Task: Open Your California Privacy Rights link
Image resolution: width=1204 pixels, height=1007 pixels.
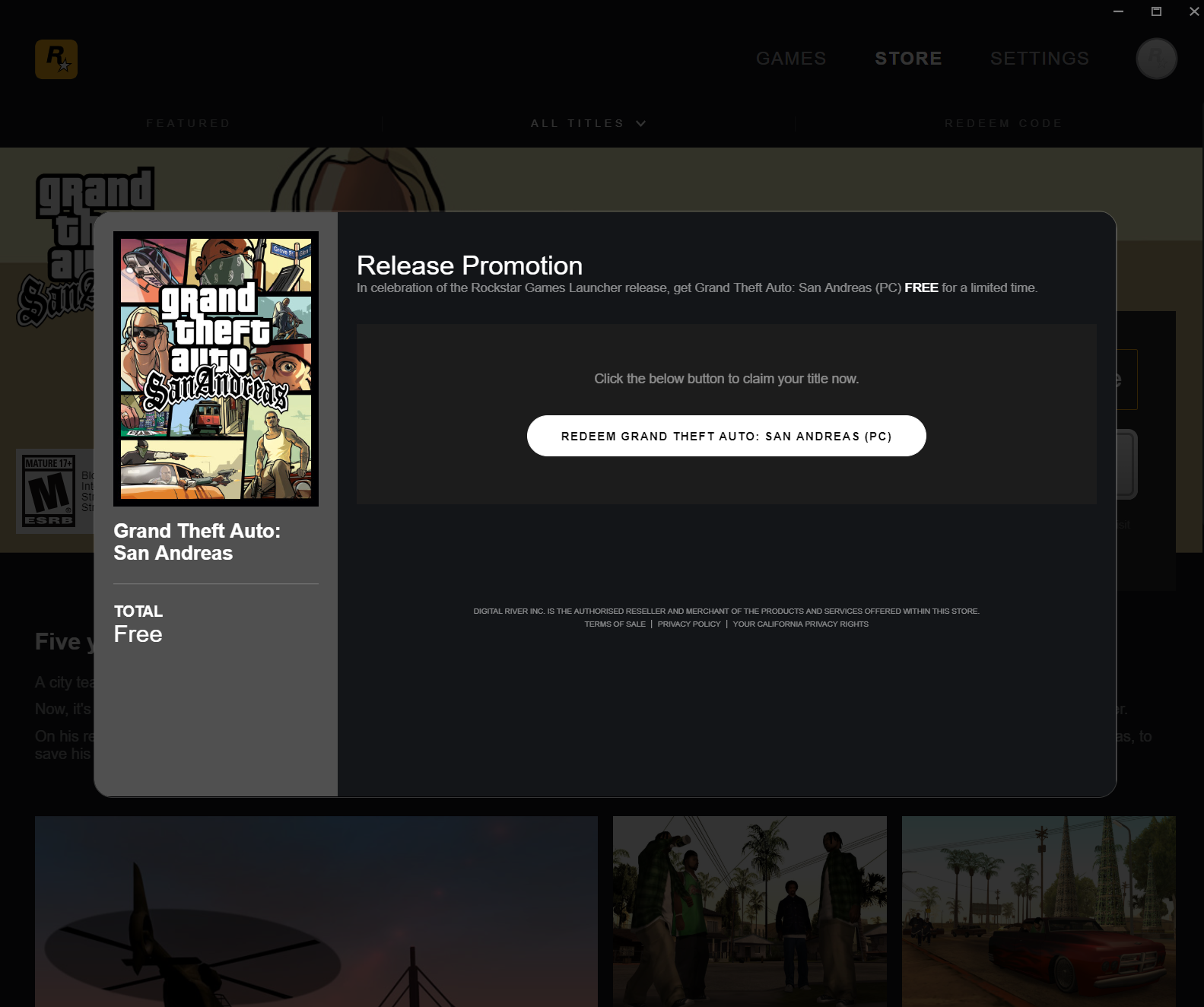Action: click(x=800, y=624)
